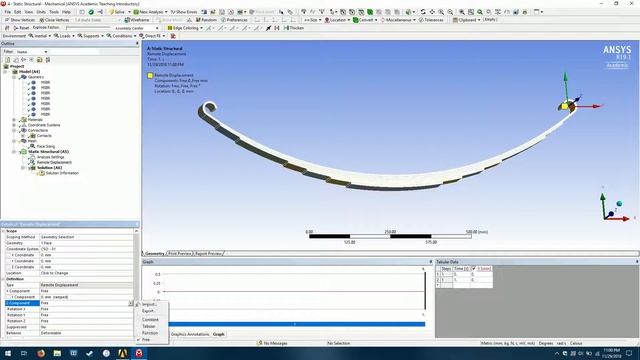
Task: Collapse the Geometry tree node
Action: tap(14, 77)
